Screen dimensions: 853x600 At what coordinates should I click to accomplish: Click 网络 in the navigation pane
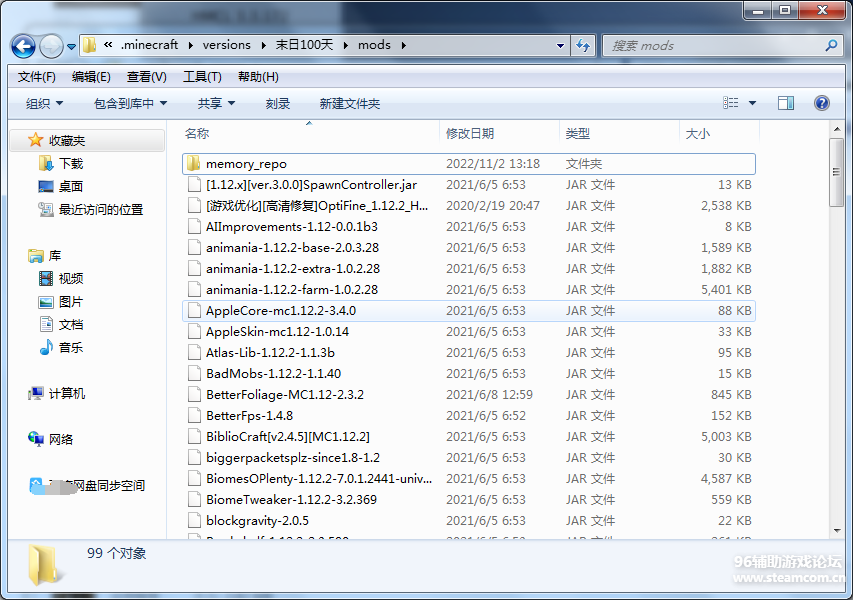click(x=60, y=439)
